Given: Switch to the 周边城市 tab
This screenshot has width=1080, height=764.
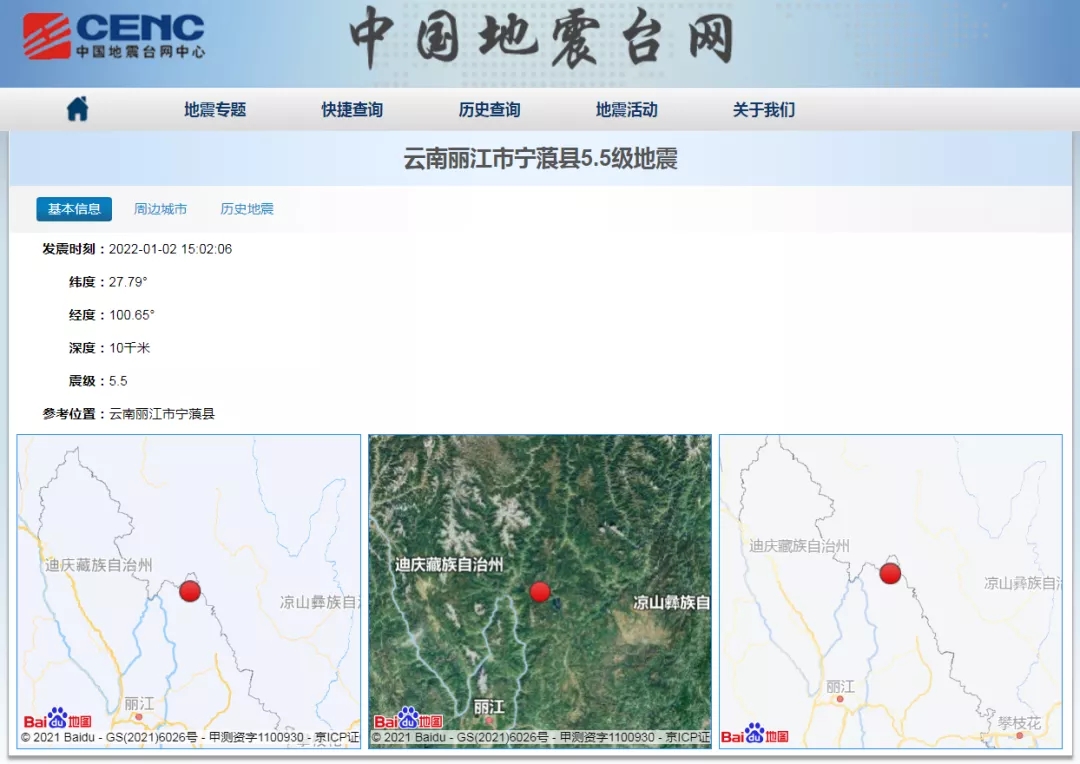Looking at the screenshot, I should pos(160,209).
